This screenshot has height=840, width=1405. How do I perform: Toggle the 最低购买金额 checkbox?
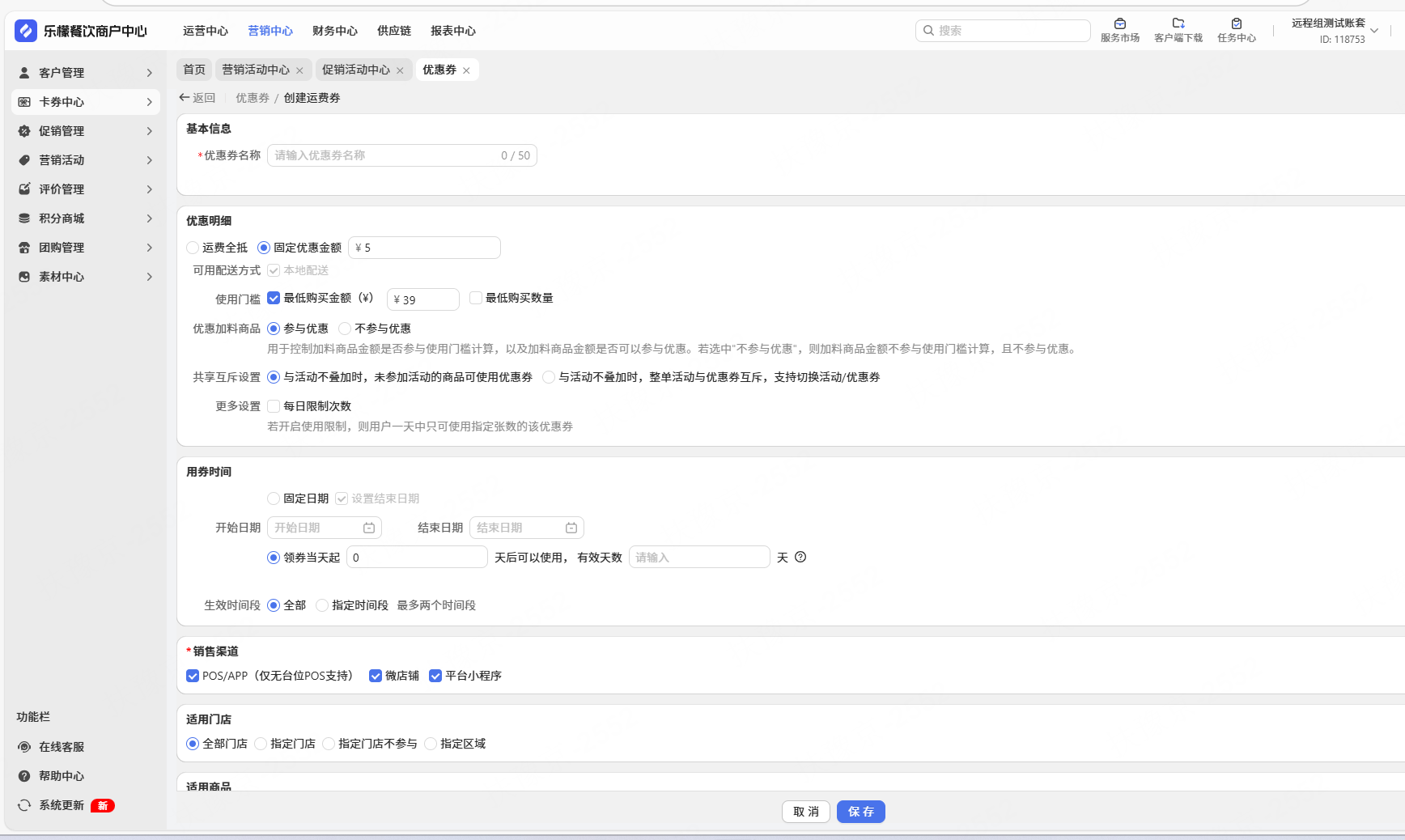pyautogui.click(x=274, y=298)
